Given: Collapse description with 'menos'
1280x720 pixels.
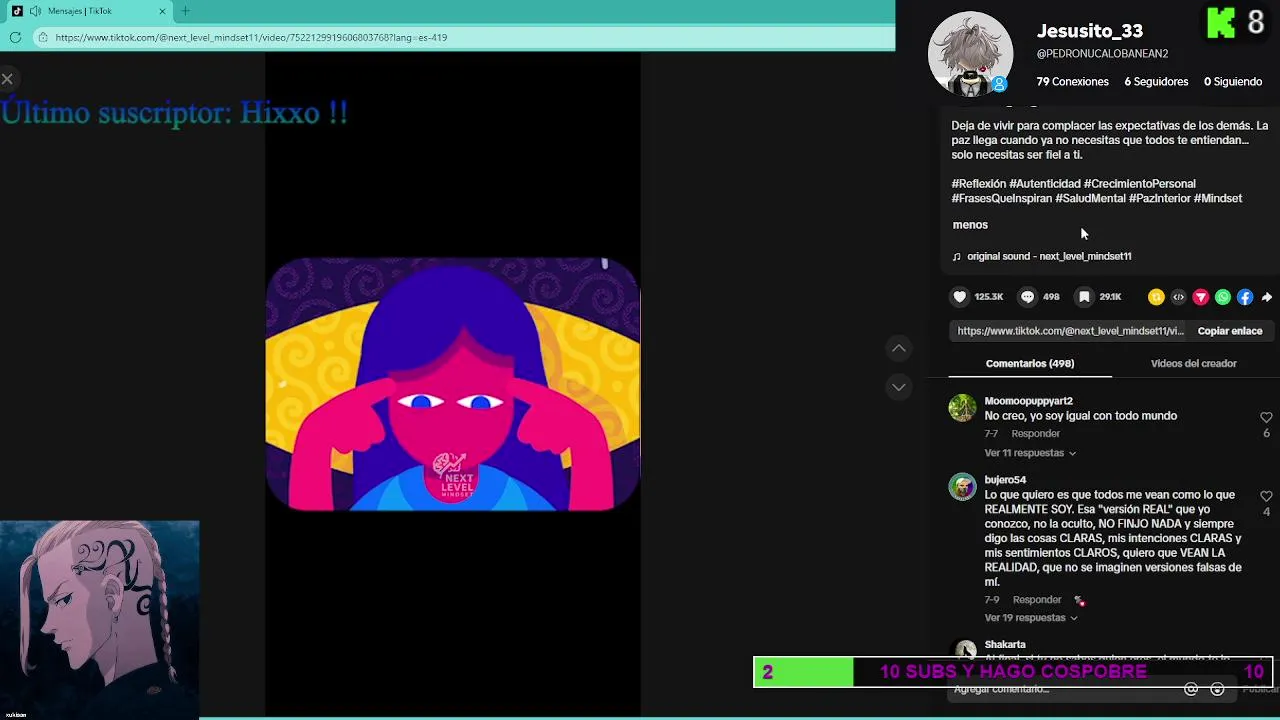Looking at the screenshot, I should click(970, 225).
